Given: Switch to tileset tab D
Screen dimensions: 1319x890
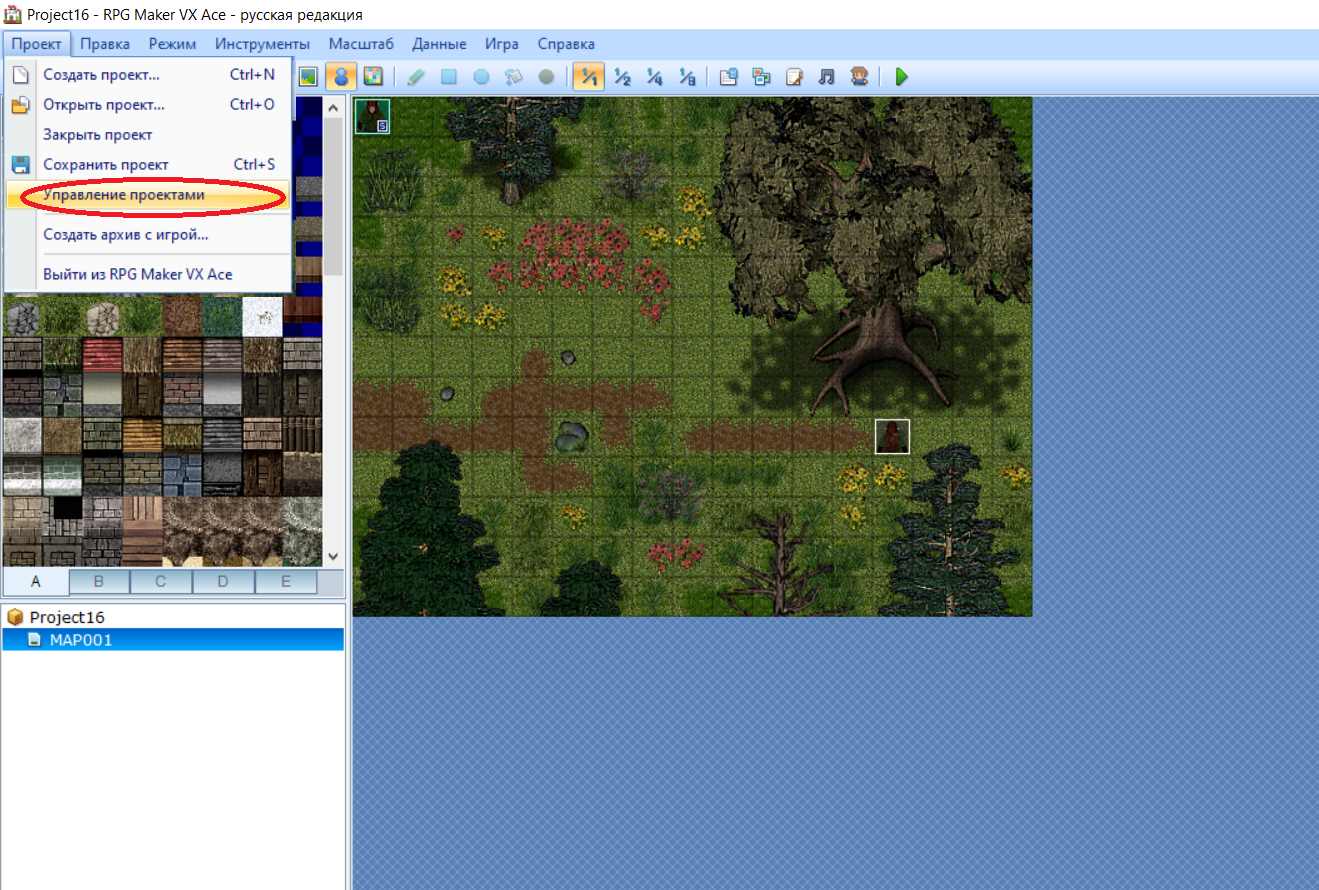Looking at the screenshot, I should tap(223, 581).
